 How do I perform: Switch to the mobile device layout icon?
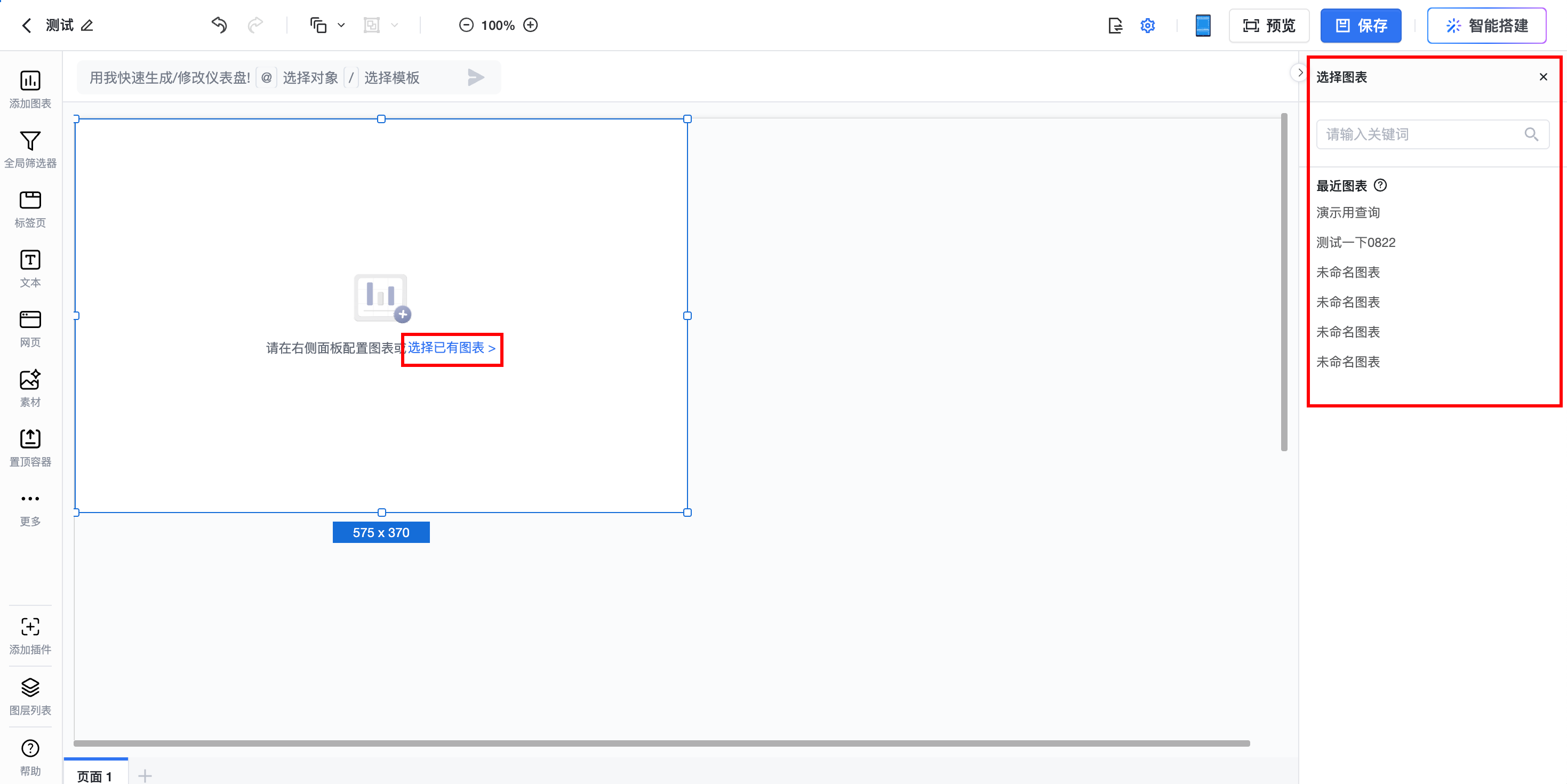(x=1202, y=26)
